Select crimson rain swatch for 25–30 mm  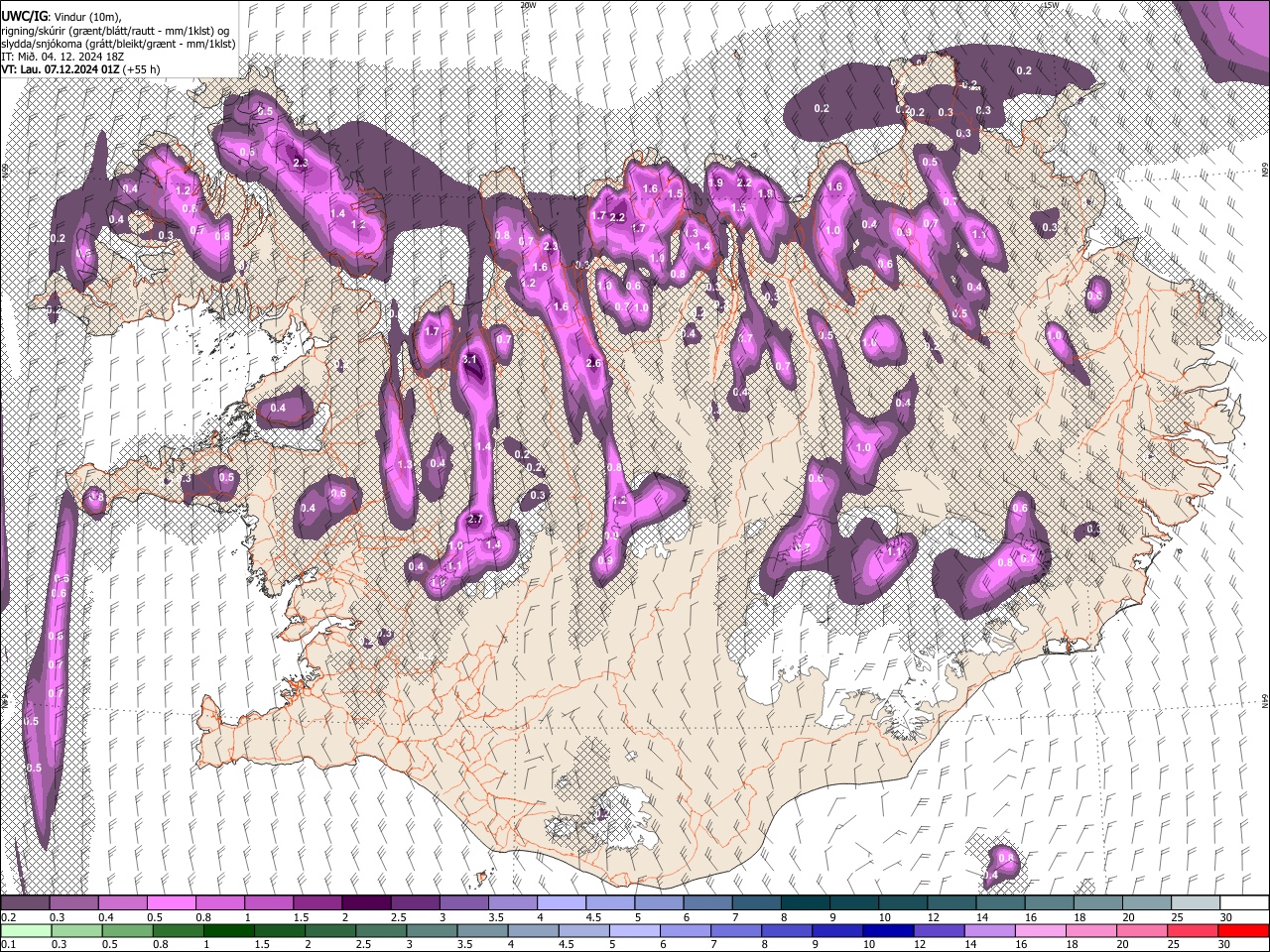[x=1193, y=930]
